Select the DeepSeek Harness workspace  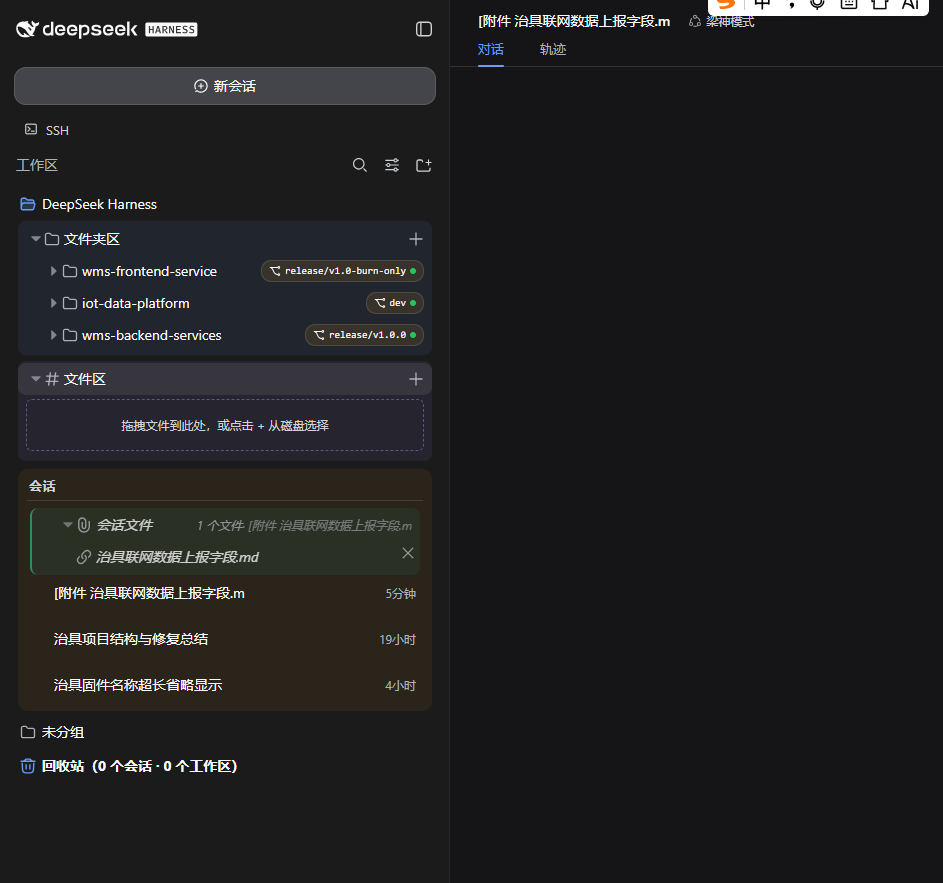(x=88, y=205)
